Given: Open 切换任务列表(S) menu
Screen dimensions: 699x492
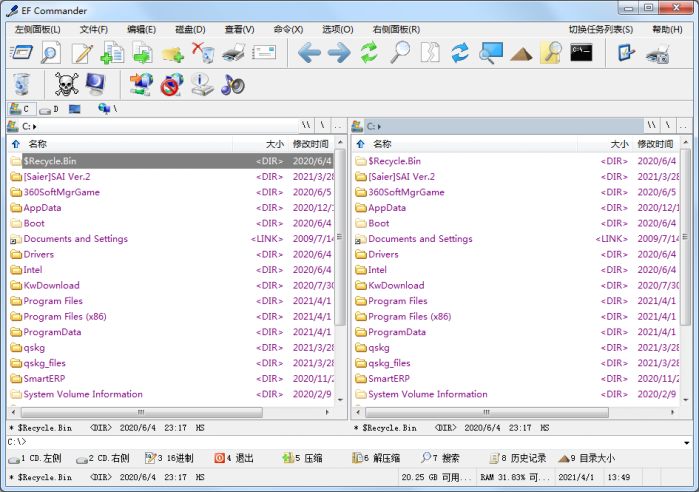Looking at the screenshot, I should (x=600, y=29).
